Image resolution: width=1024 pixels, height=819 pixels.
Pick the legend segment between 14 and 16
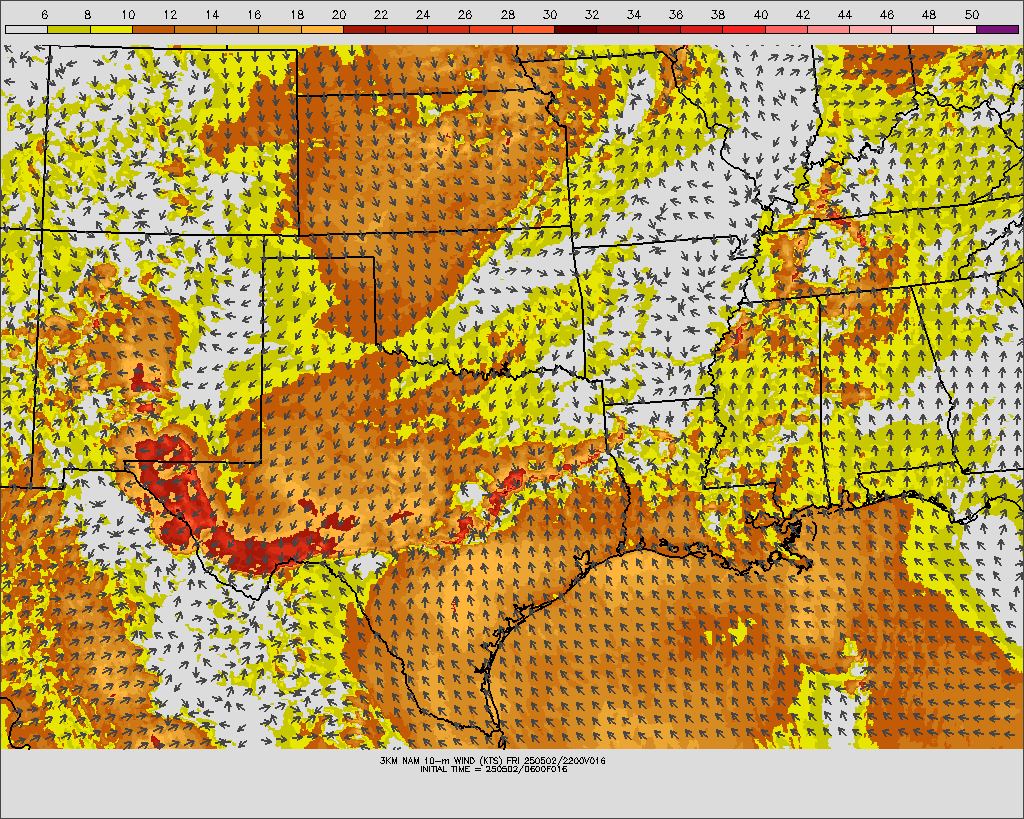click(238, 29)
